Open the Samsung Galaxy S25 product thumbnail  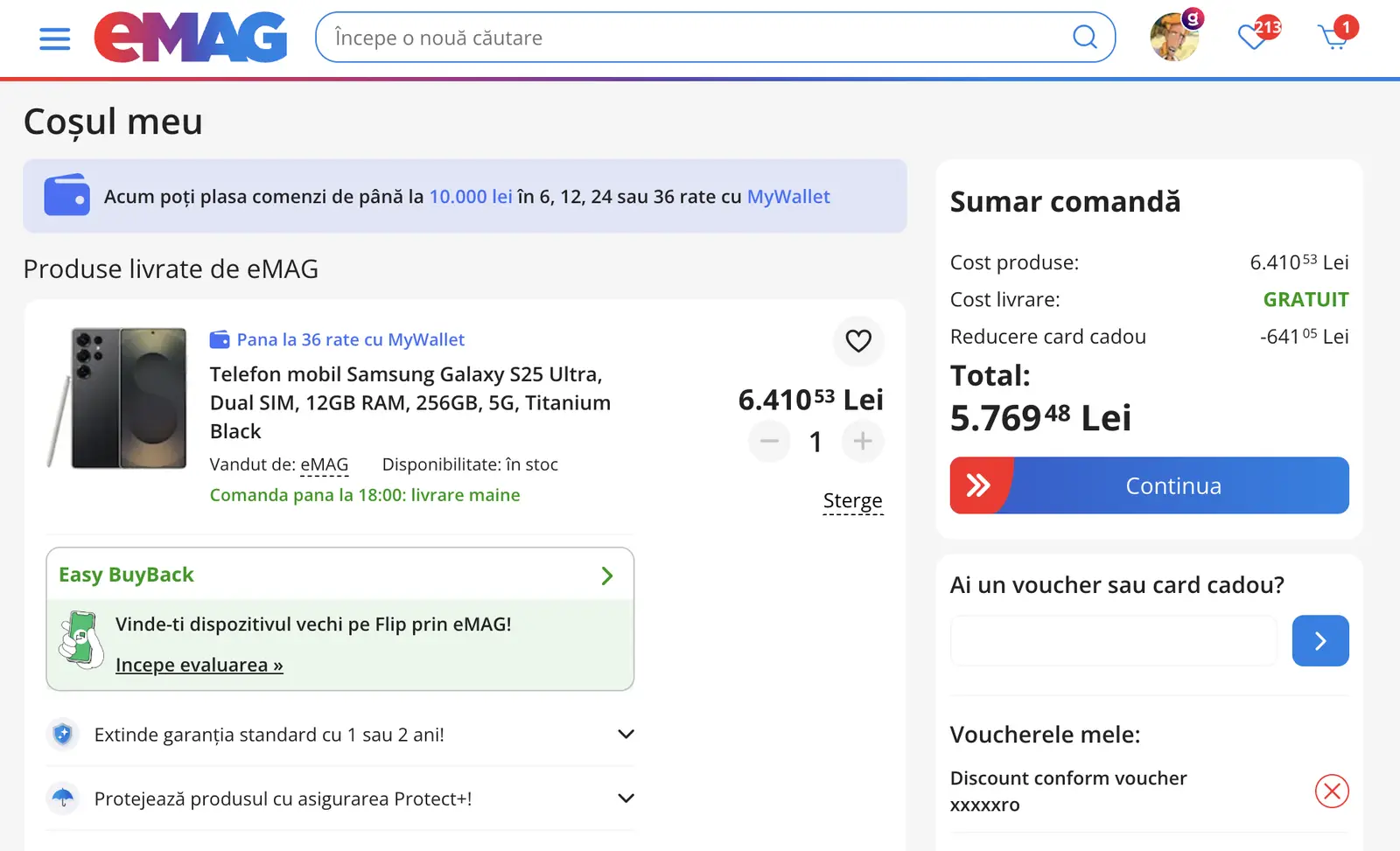(x=118, y=399)
